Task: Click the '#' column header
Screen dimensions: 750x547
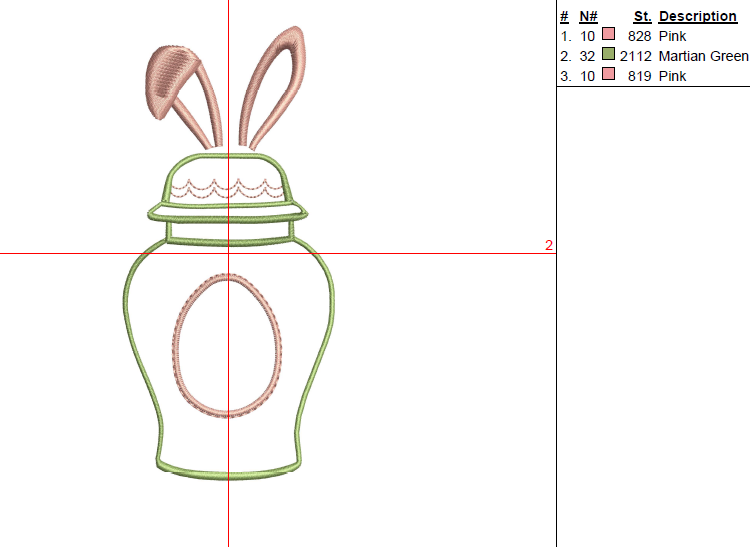Action: coord(564,16)
